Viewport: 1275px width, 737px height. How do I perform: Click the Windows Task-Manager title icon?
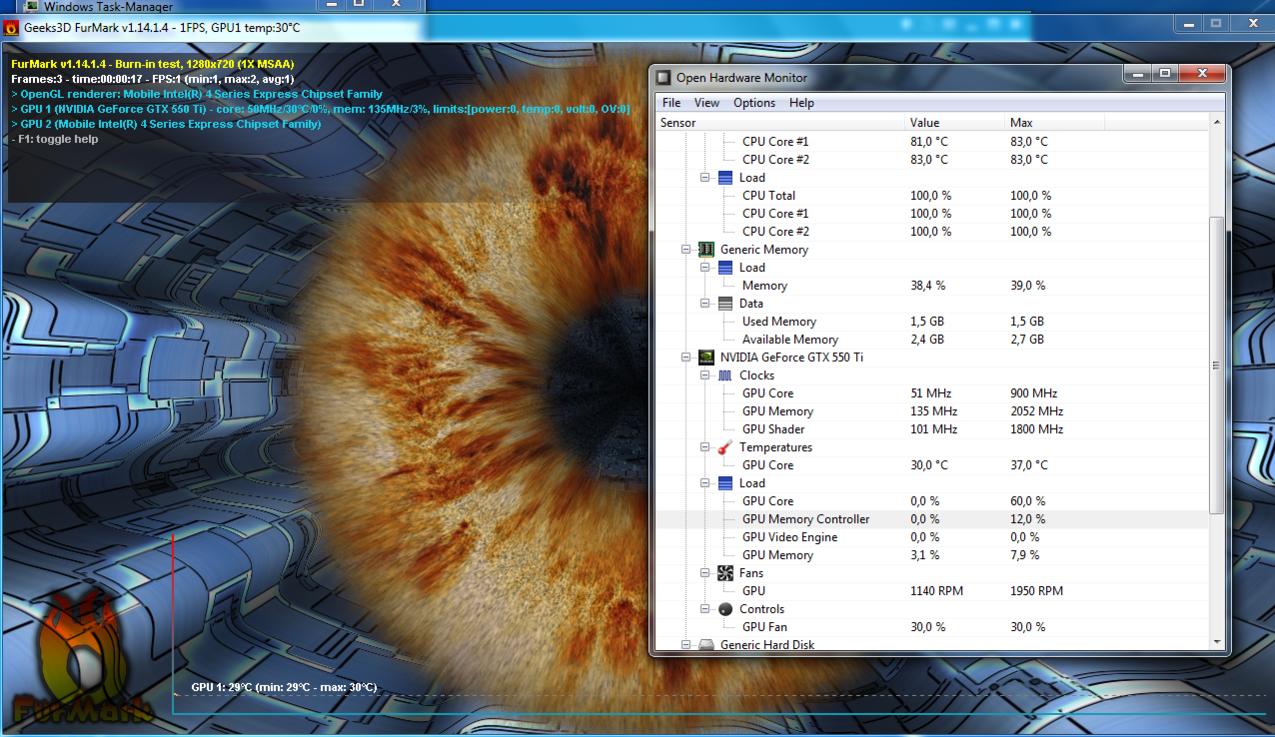(31, 6)
